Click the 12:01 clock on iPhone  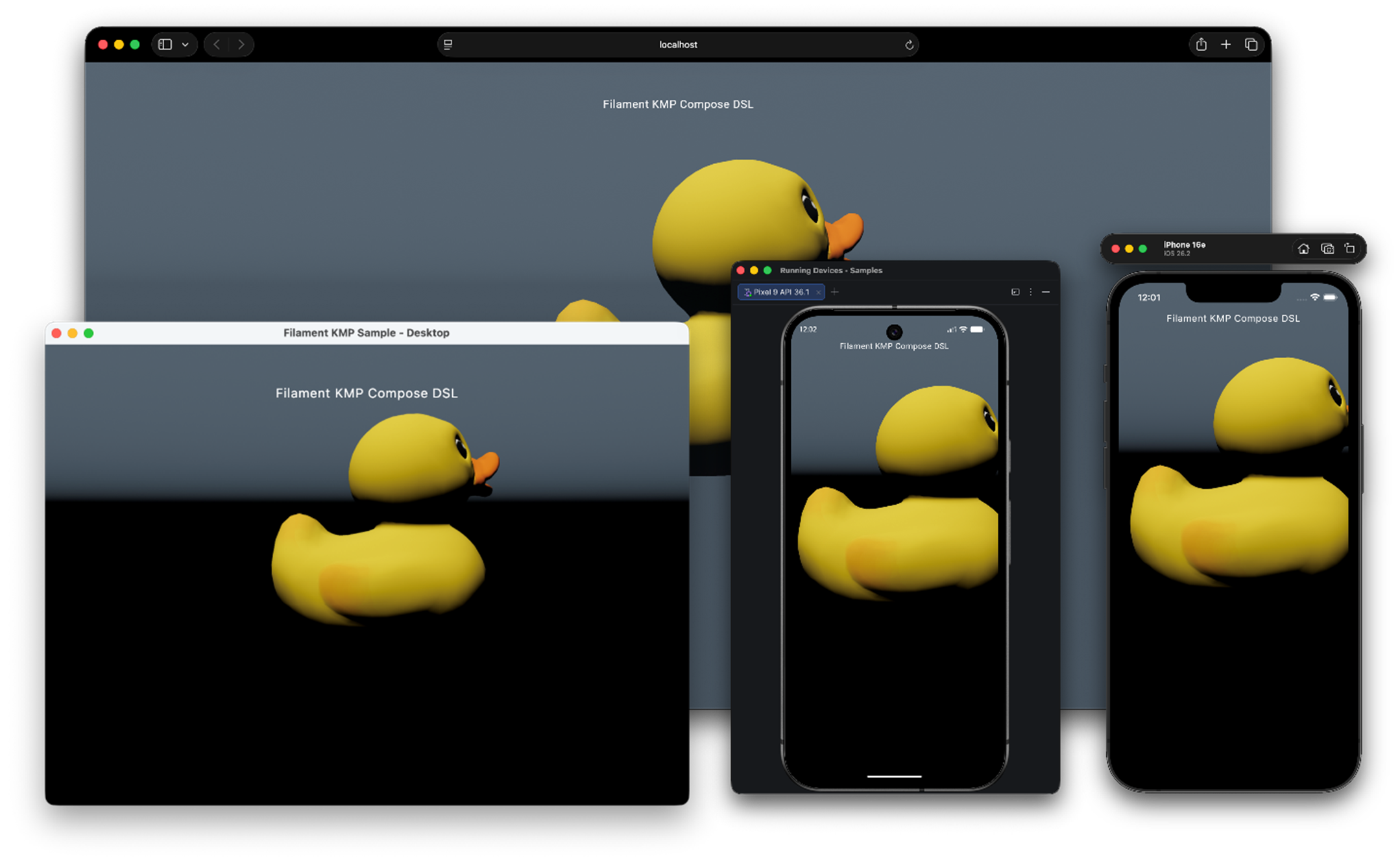pyautogui.click(x=1148, y=297)
